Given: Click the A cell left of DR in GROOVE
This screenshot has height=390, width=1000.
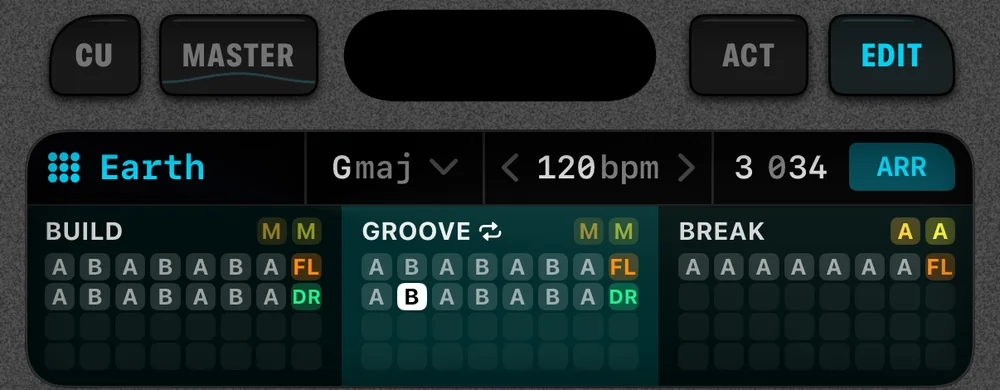Looking at the screenshot, I should (x=588, y=296).
